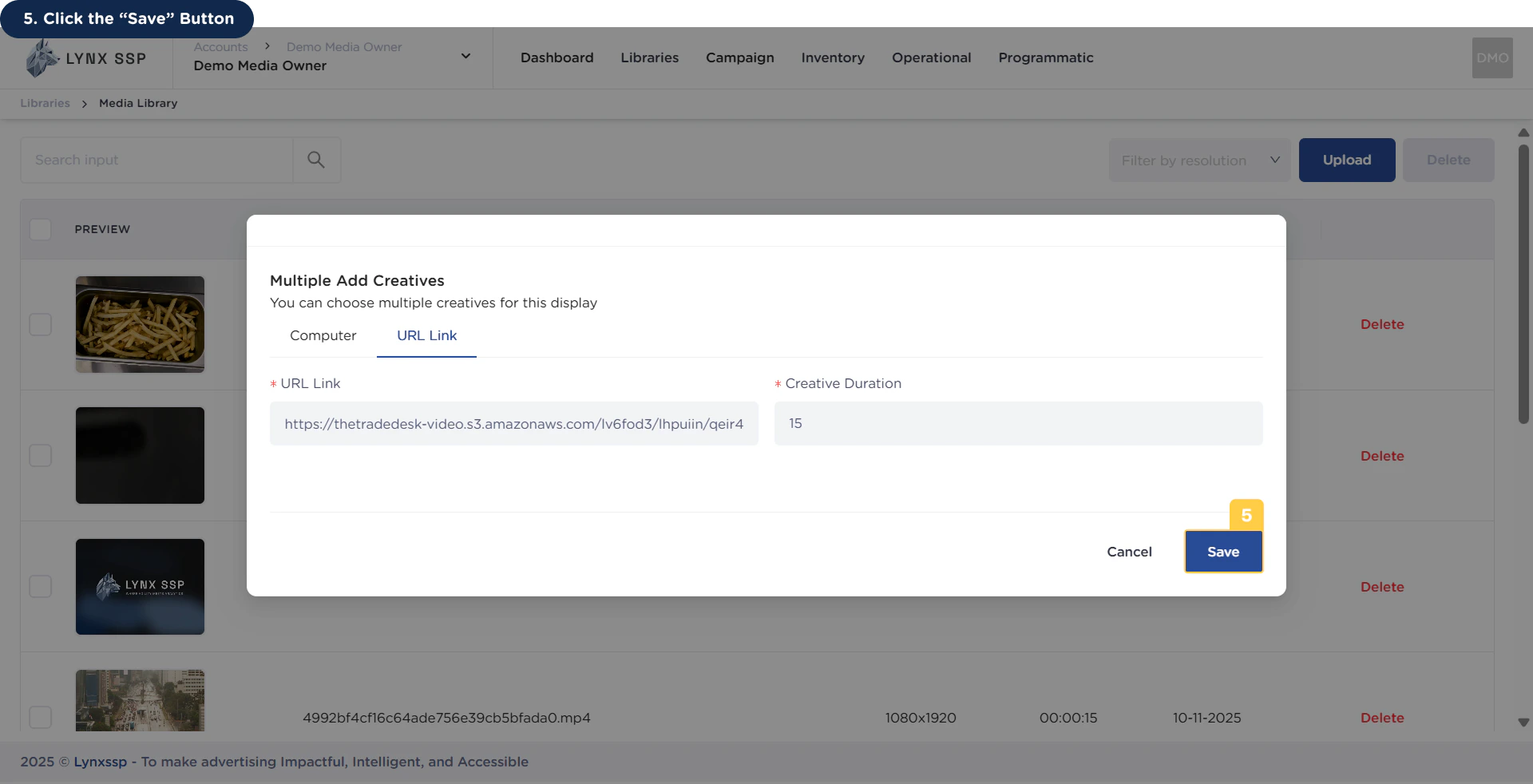Check the checkbox for the Lynx SSP thumbnail row

pyautogui.click(x=40, y=586)
